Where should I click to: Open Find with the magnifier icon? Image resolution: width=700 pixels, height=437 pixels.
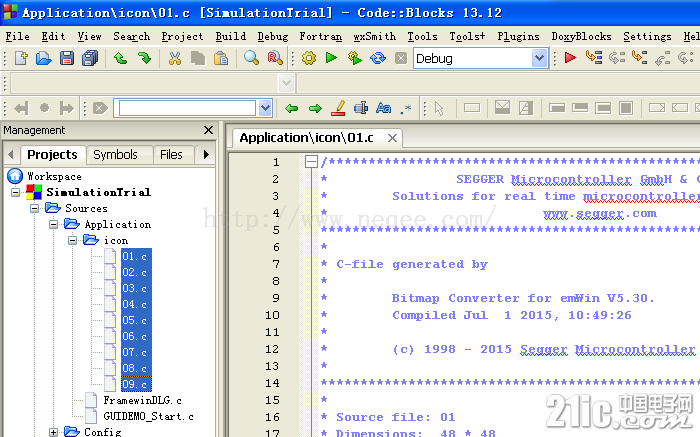tap(251, 58)
